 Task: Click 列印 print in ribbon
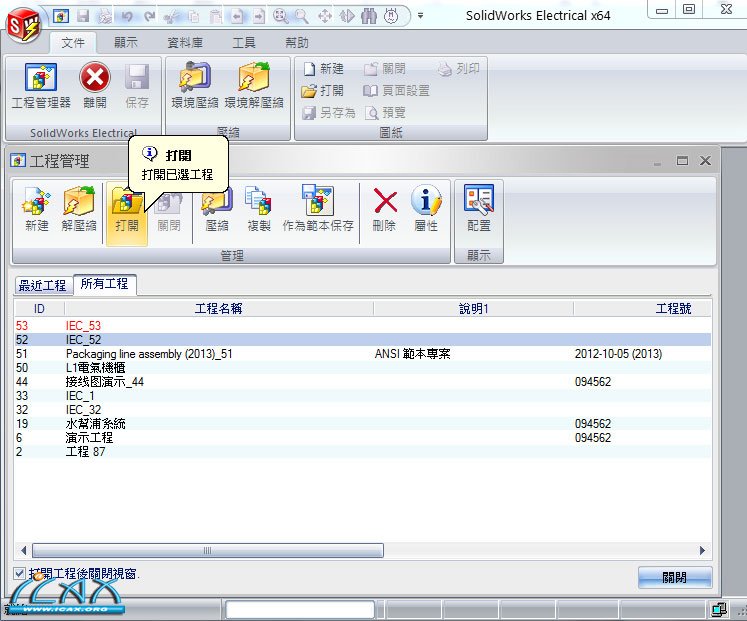click(458, 69)
